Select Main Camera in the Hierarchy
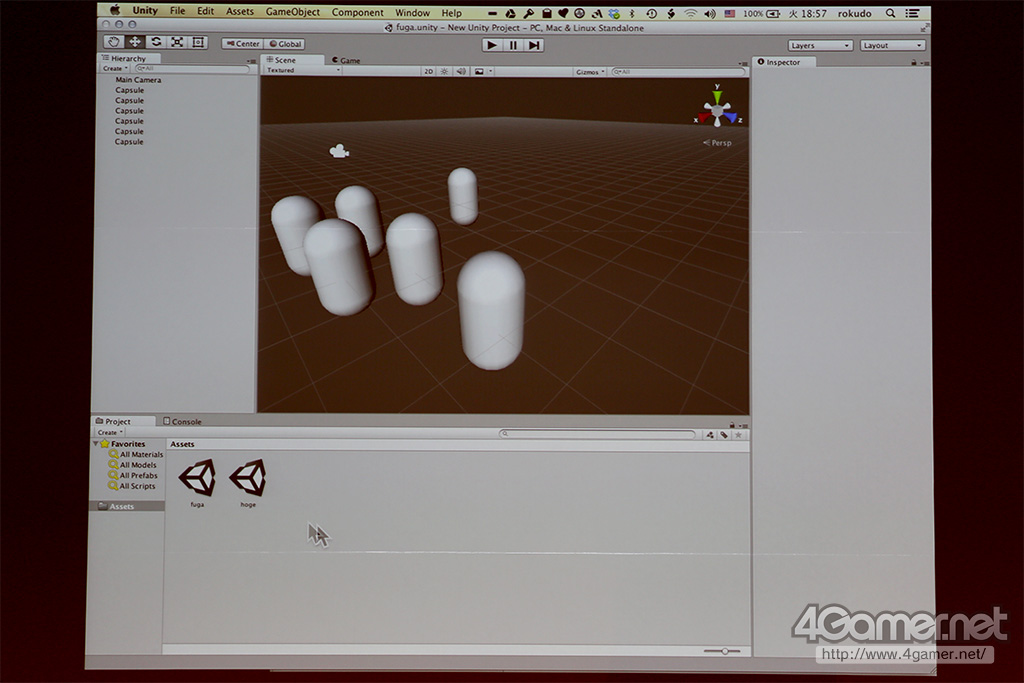Image resolution: width=1024 pixels, height=683 pixels. coord(138,80)
